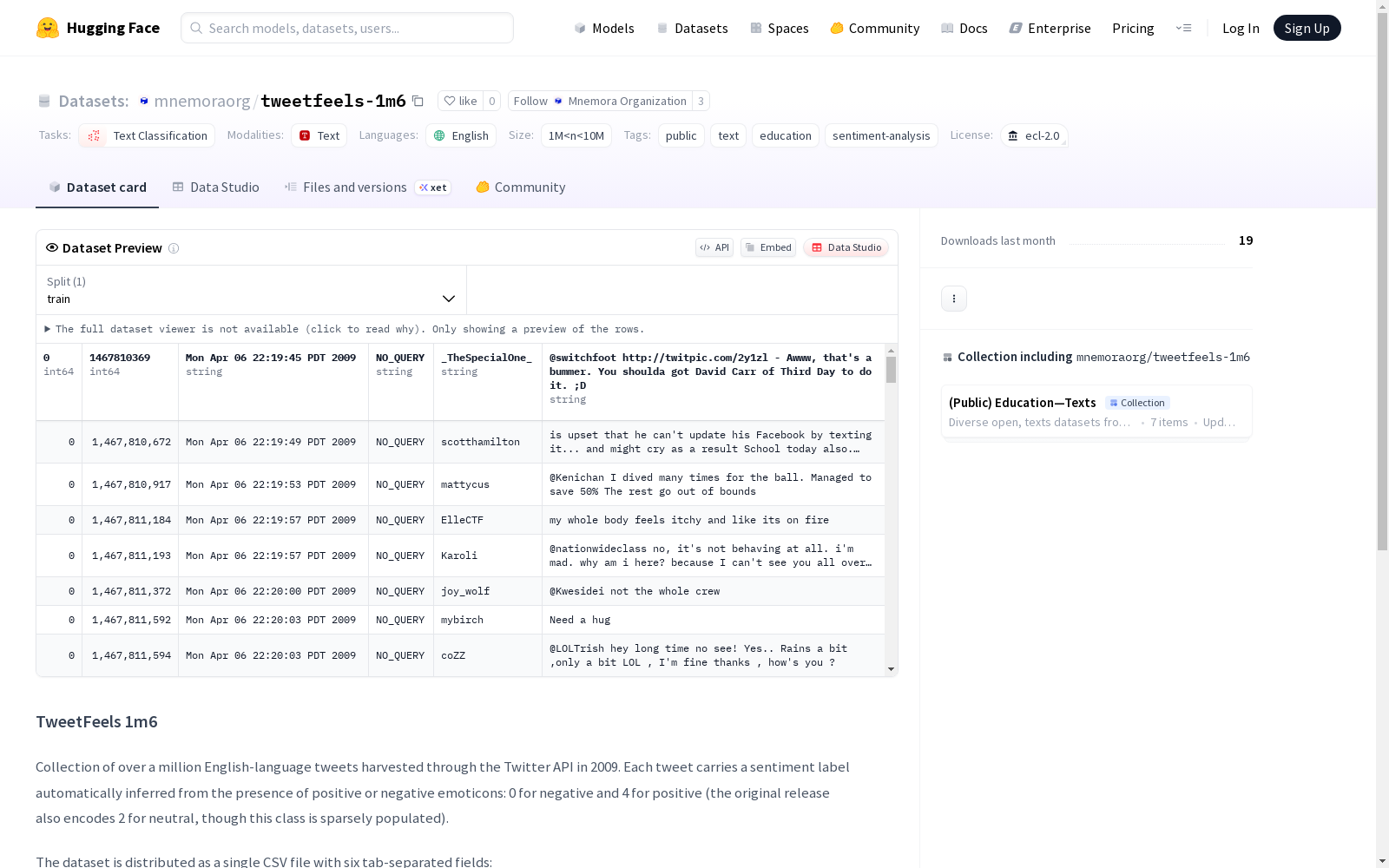Image resolution: width=1389 pixels, height=868 pixels.
Task: Click the xet badge on Files tab
Action: tap(433, 187)
